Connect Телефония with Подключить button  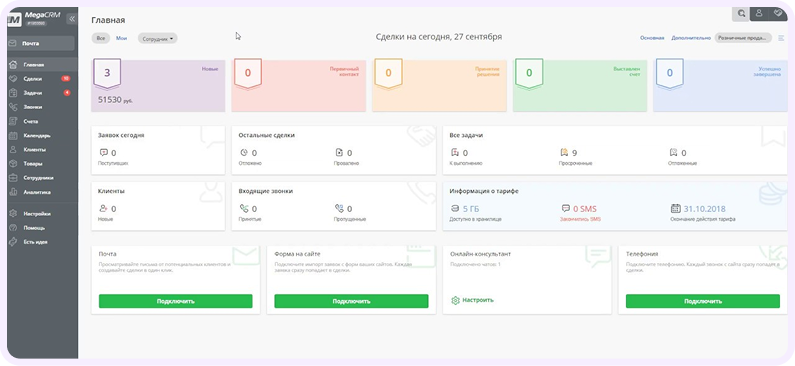click(703, 301)
